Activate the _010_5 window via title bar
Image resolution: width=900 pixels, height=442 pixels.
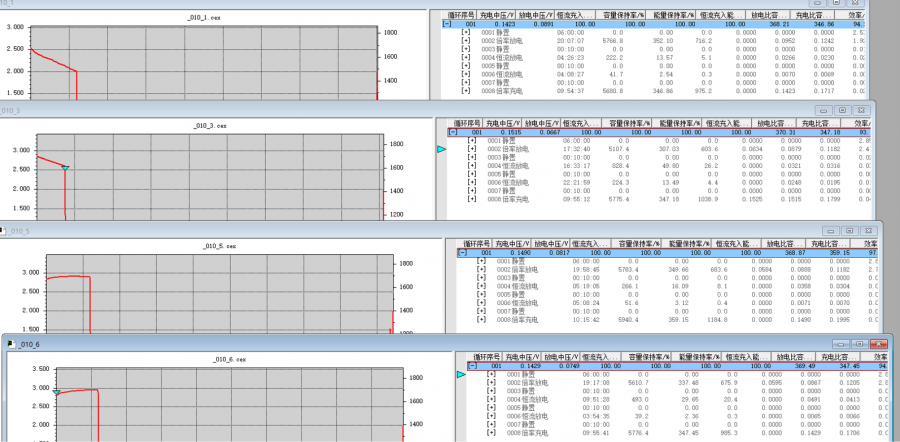[x=400, y=230]
